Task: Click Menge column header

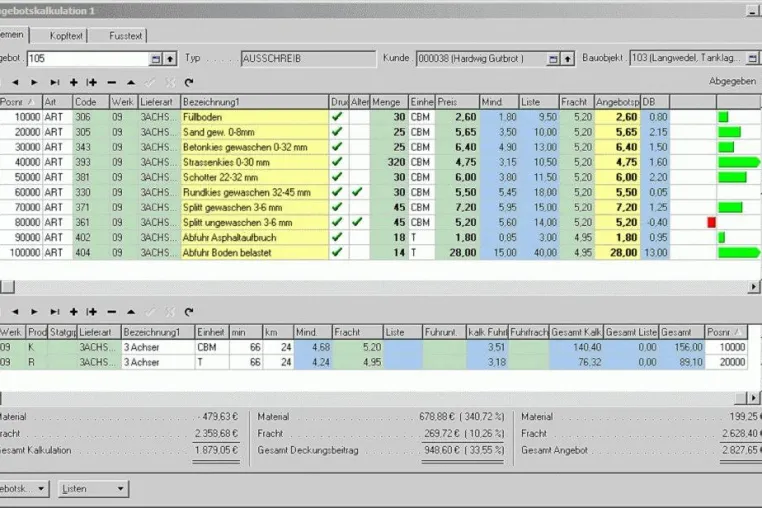Action: pyautogui.click(x=389, y=102)
